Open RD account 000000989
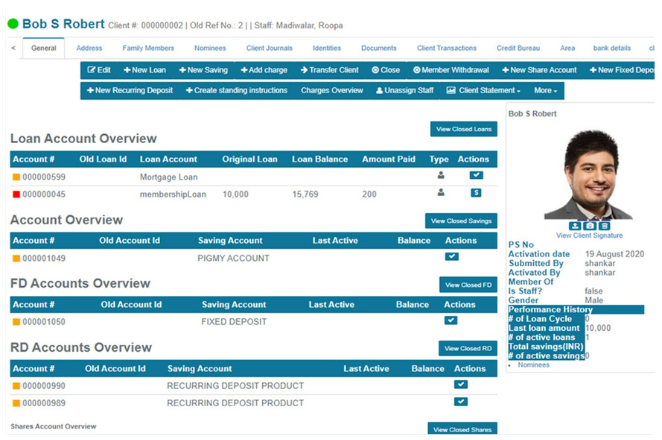The width and height of the screenshot is (662, 440). (x=44, y=403)
